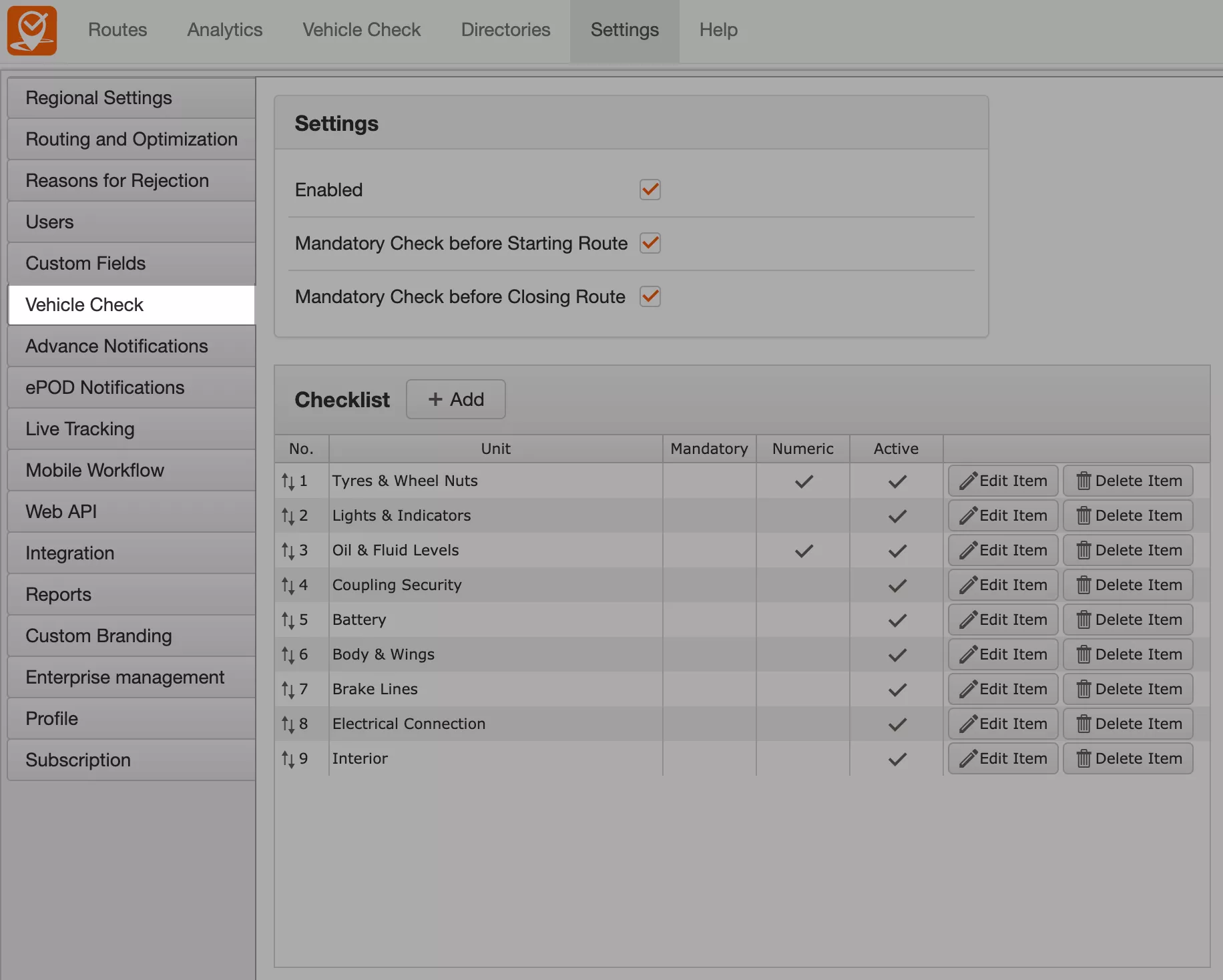This screenshot has height=980, width=1223.
Task: Edit the Body & Wings item
Action: pos(1003,654)
